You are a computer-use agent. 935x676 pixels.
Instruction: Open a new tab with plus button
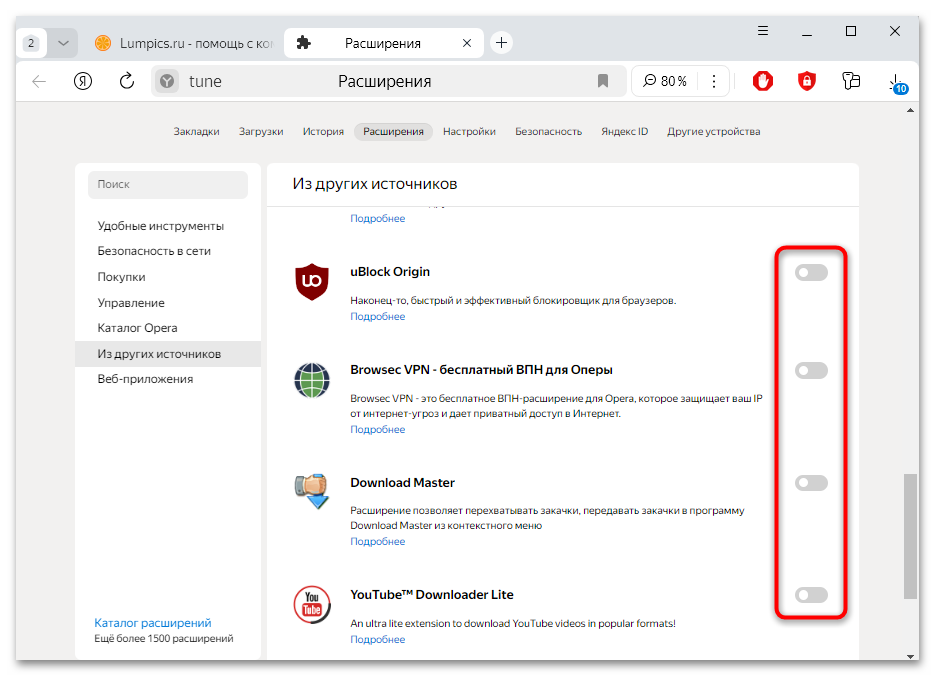tap(501, 43)
